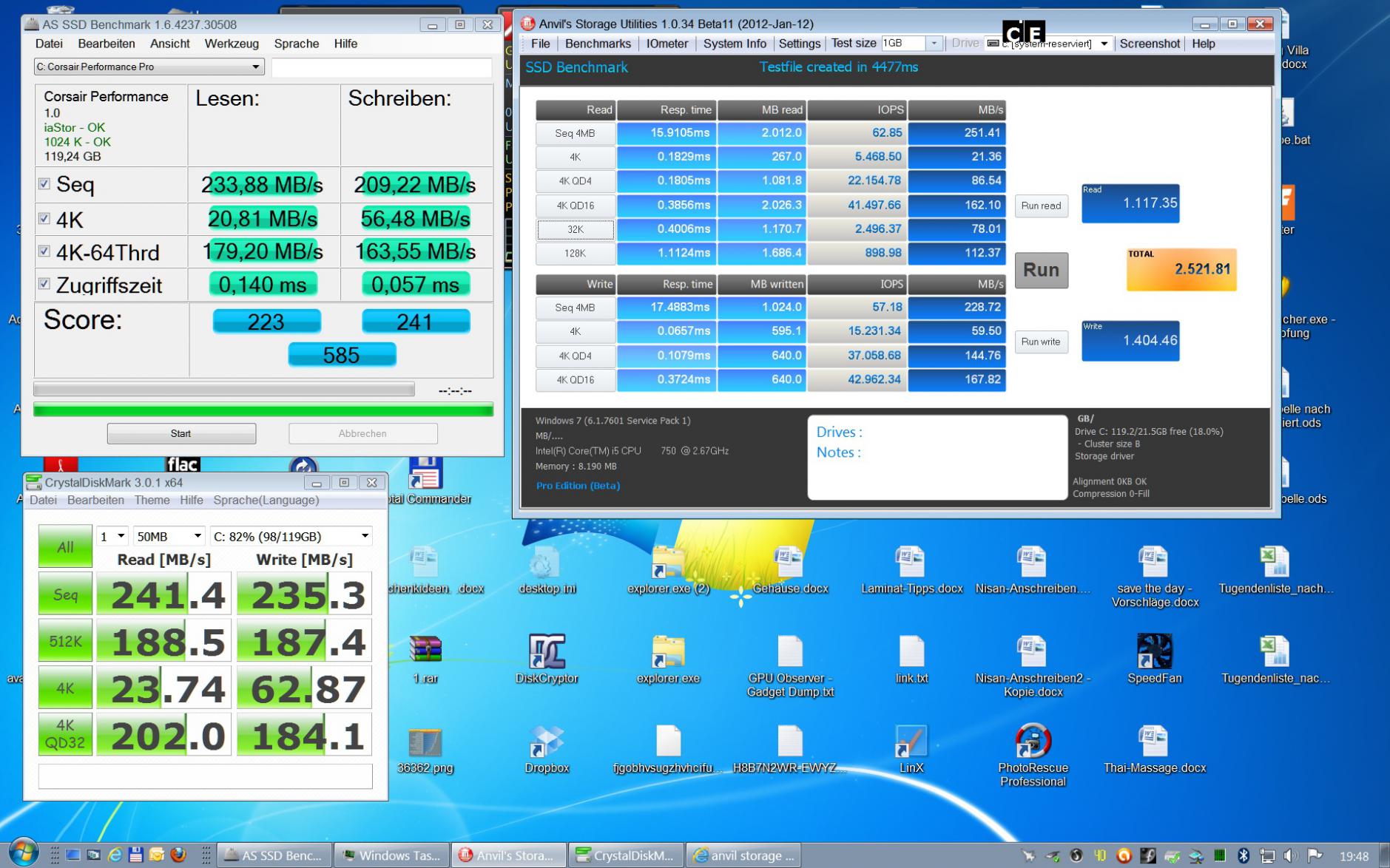Click the Bluetooth tray icon
The width and height of the screenshot is (1390, 868).
tap(1244, 855)
